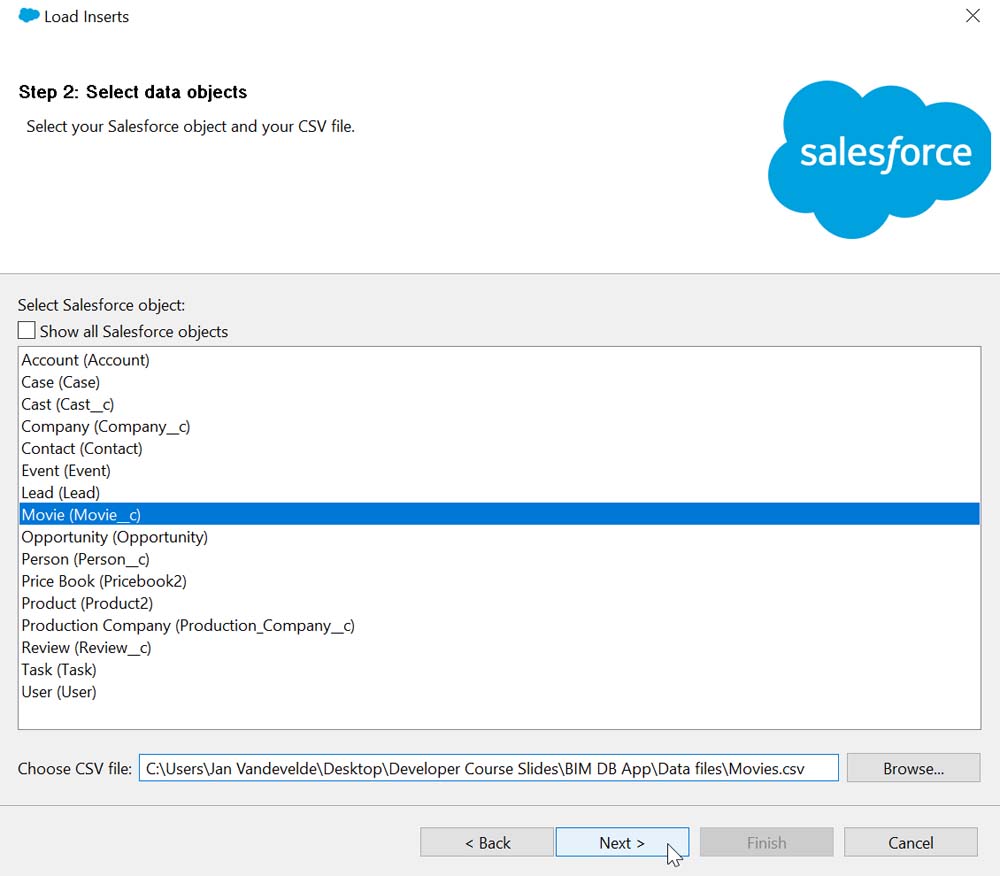Select Lead (Lead) object
The height and width of the screenshot is (876, 1000).
(61, 492)
